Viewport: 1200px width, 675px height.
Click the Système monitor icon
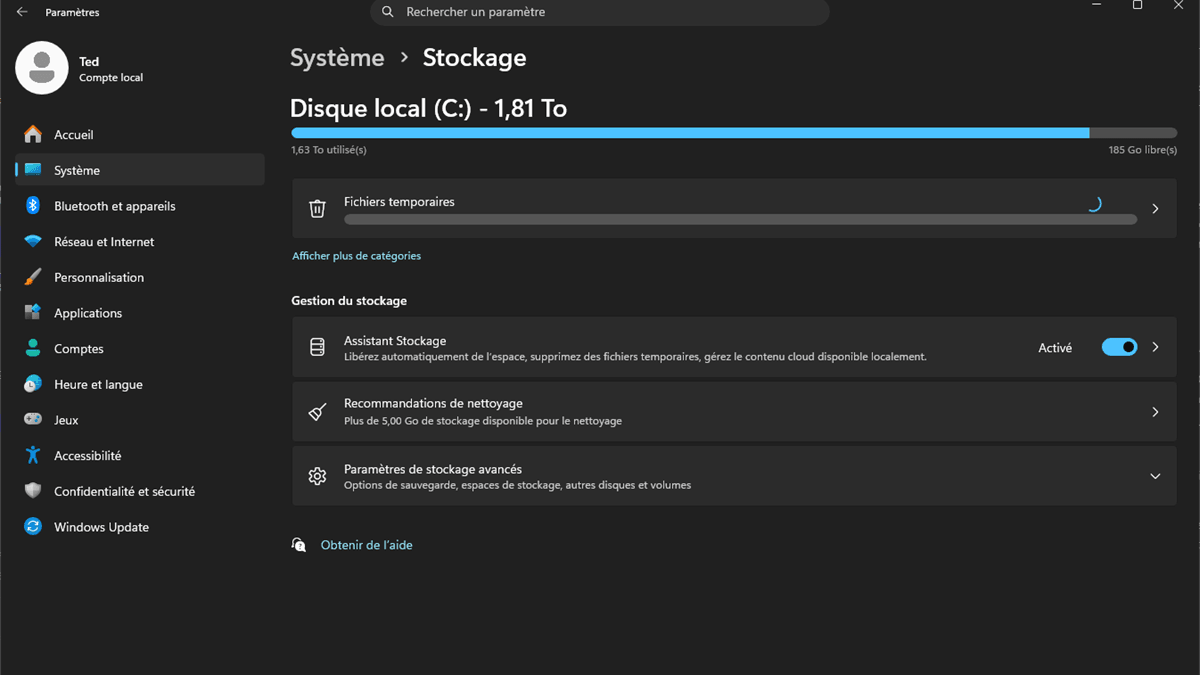point(33,170)
